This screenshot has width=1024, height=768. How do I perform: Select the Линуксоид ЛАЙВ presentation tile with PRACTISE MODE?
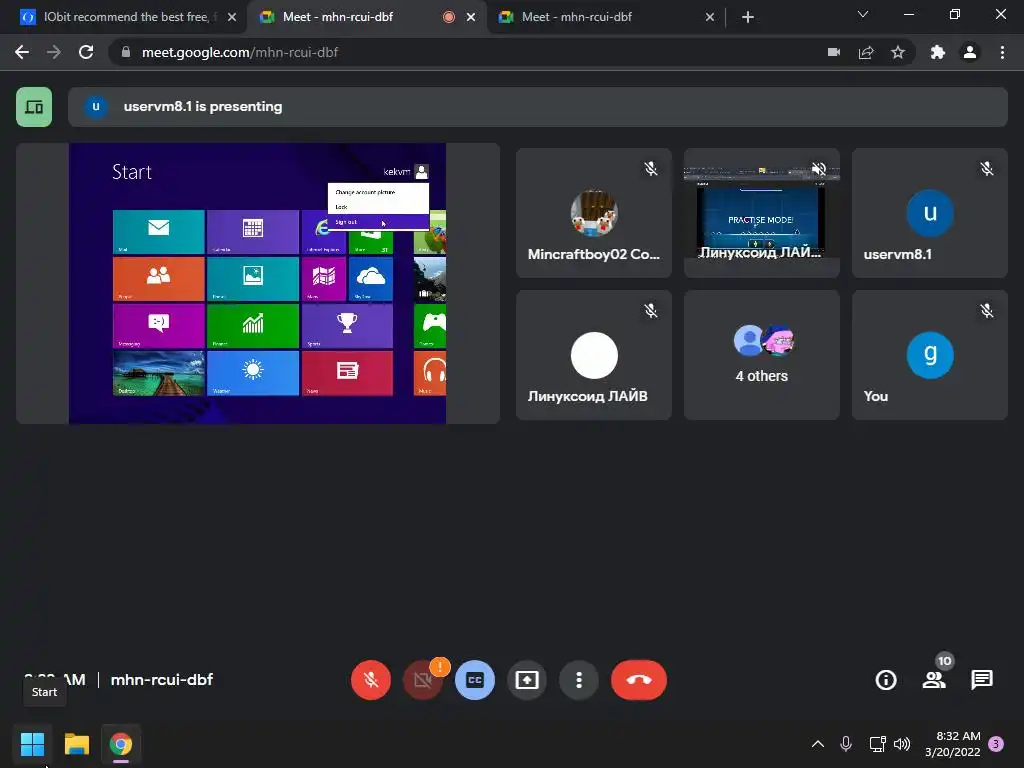[x=761, y=213]
